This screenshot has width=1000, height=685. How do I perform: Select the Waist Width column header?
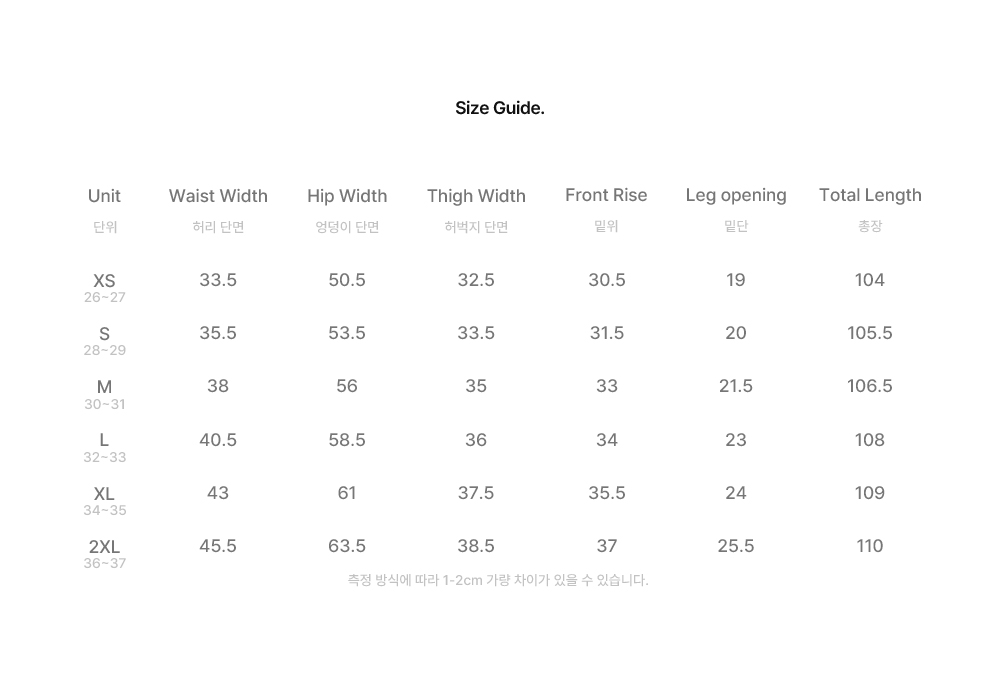(218, 196)
